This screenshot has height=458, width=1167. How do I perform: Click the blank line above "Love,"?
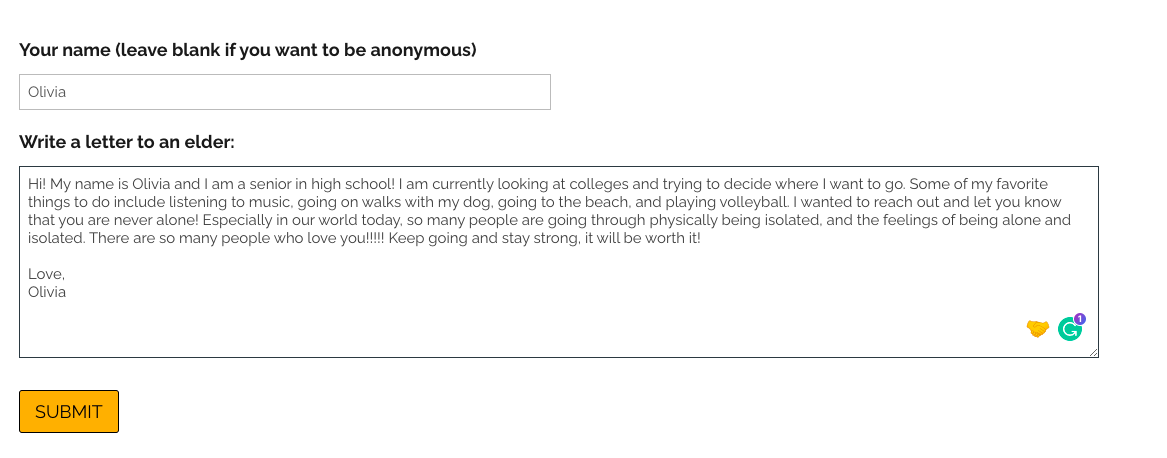[x=558, y=256]
